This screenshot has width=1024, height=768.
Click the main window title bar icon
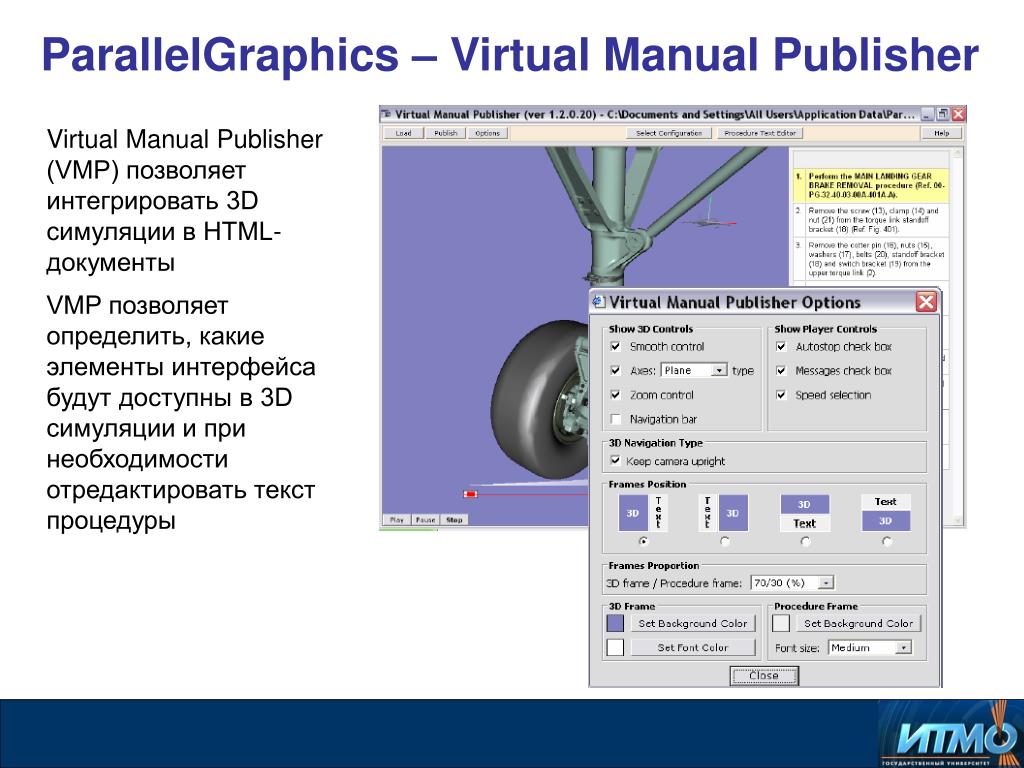[x=386, y=114]
